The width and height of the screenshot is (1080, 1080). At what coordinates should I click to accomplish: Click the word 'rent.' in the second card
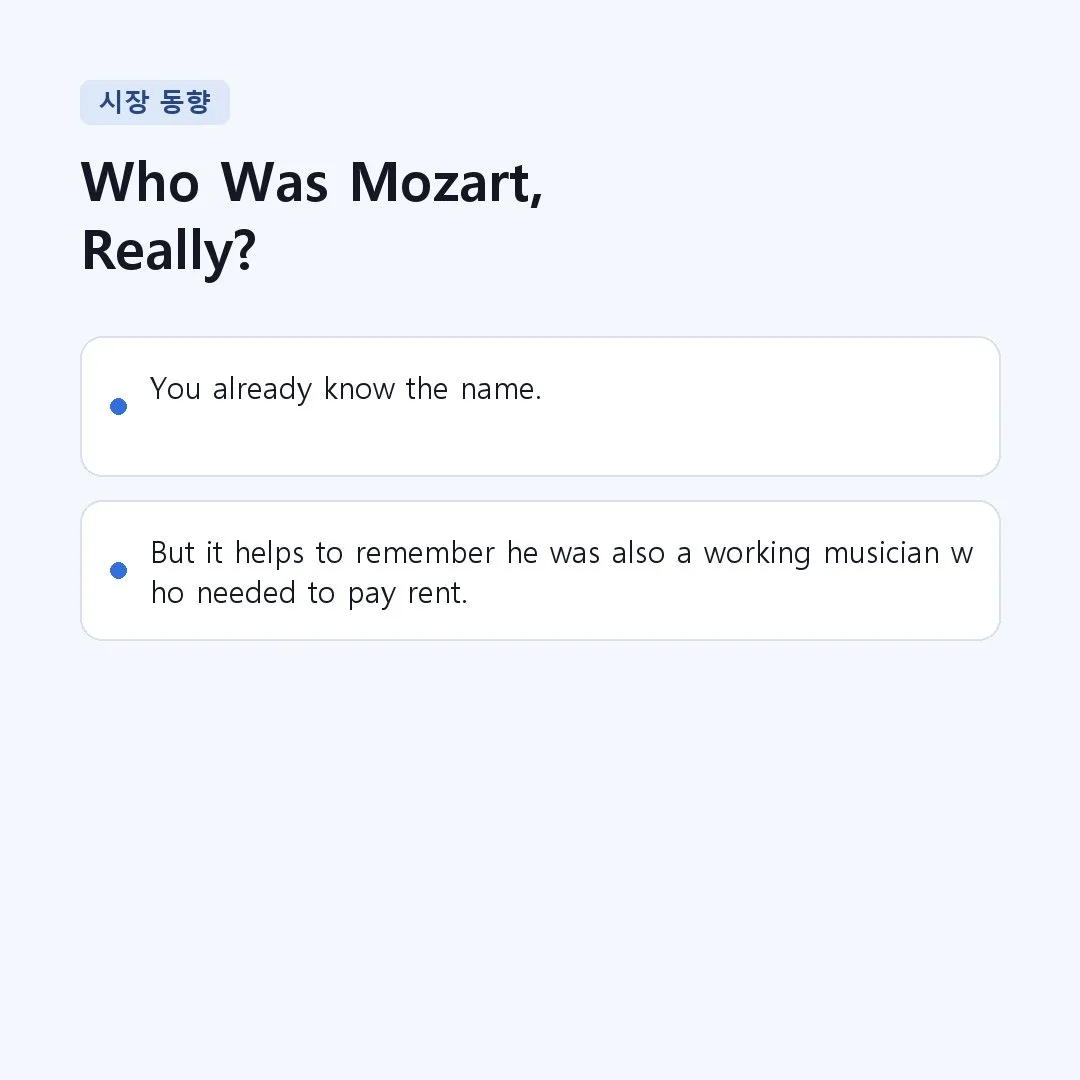[x=438, y=594]
